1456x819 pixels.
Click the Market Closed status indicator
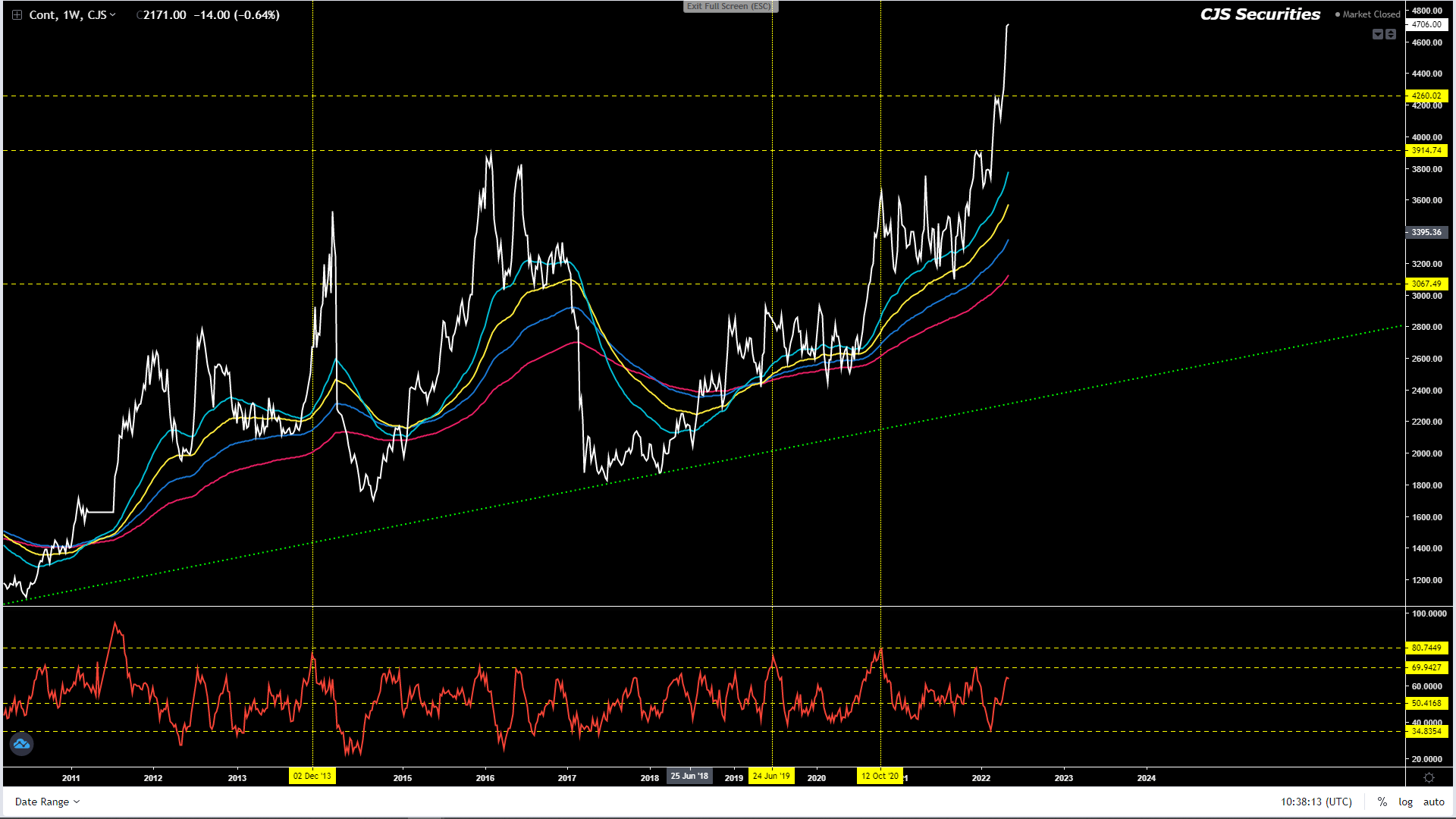pyautogui.click(x=1367, y=14)
